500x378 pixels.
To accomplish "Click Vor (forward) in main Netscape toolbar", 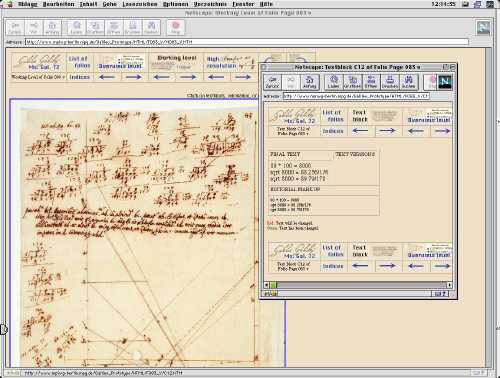I will [x=33, y=28].
